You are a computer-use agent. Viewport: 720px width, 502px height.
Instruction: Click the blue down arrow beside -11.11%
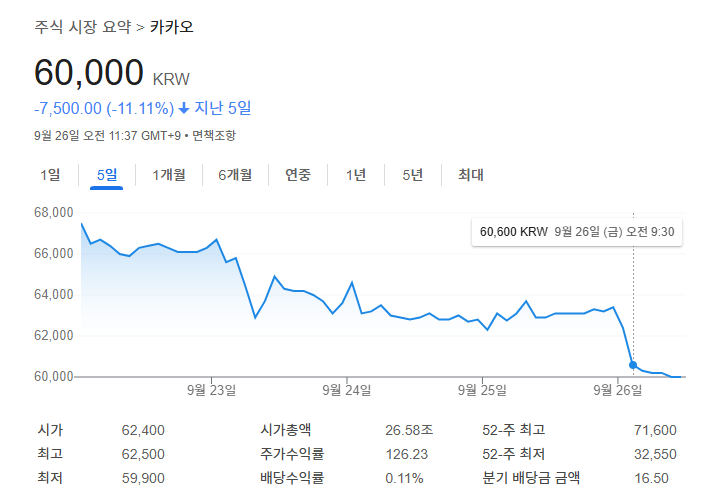tap(184, 108)
